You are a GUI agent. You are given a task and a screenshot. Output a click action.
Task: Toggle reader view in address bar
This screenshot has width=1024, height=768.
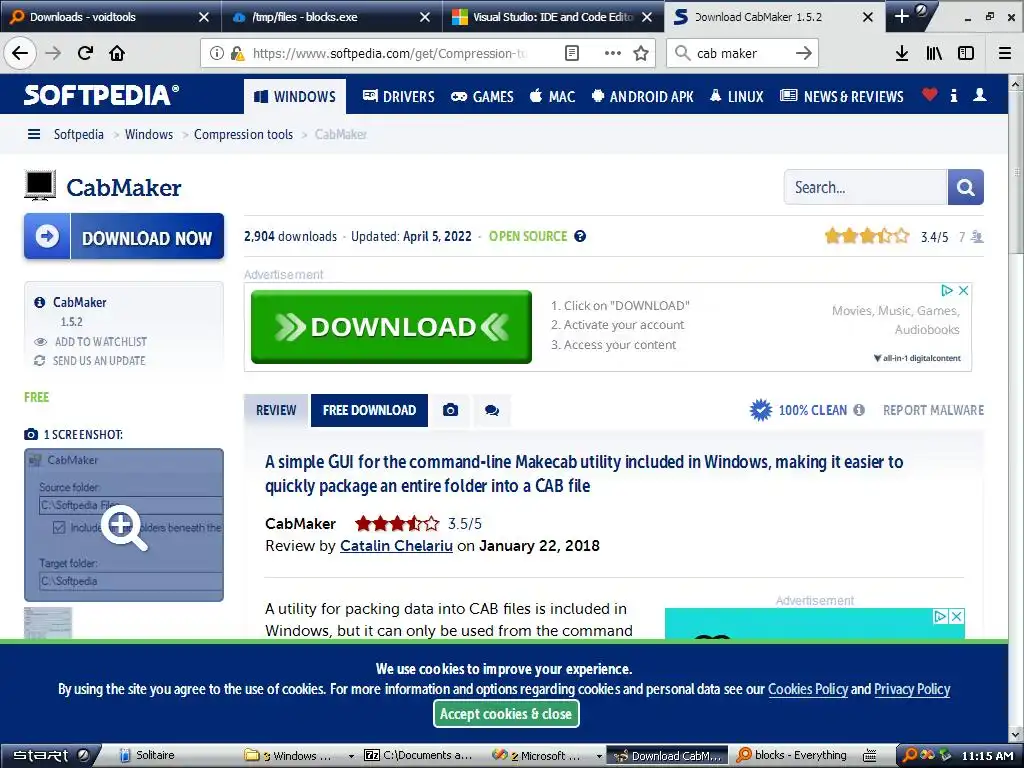[x=571, y=53]
